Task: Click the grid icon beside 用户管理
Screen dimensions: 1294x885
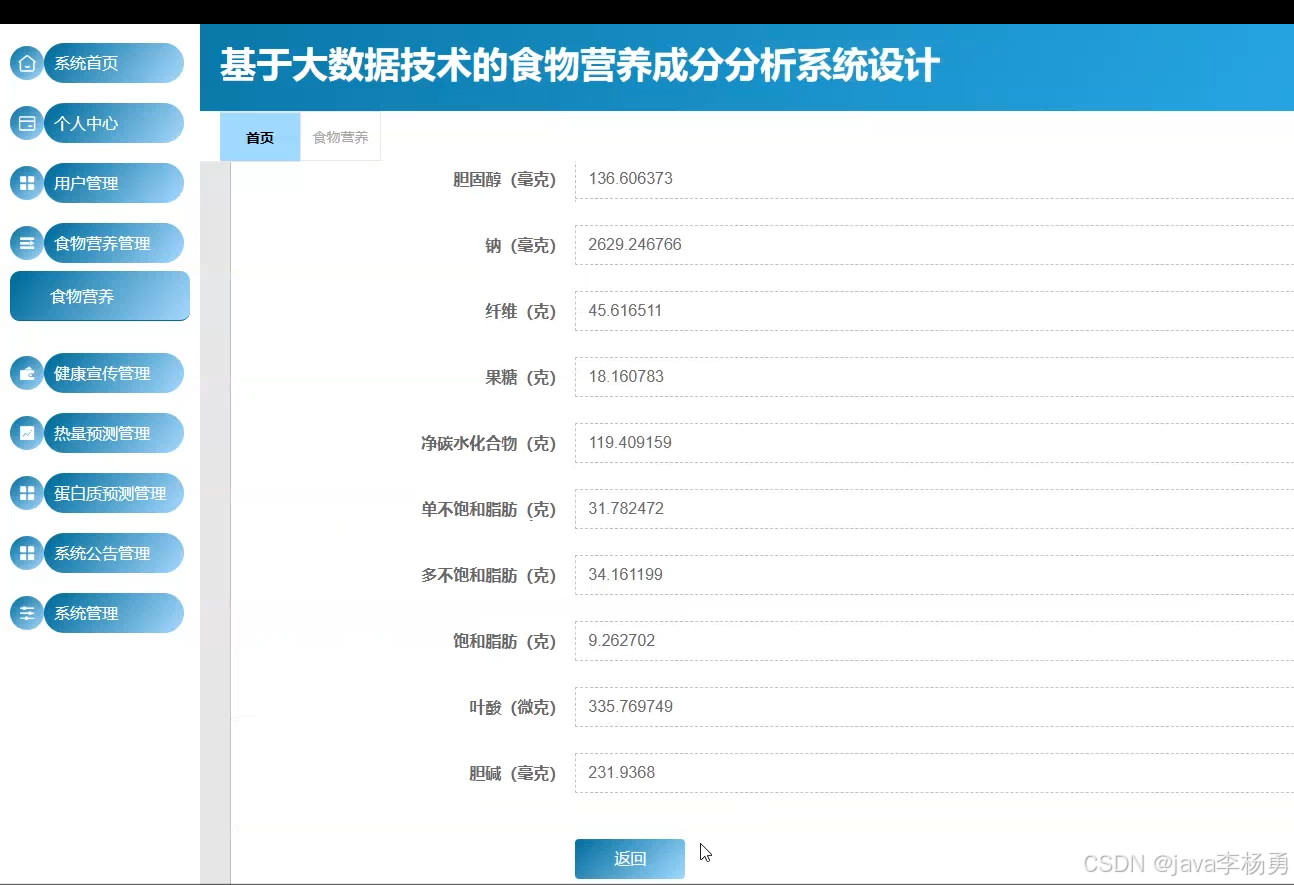Action: click(x=27, y=183)
